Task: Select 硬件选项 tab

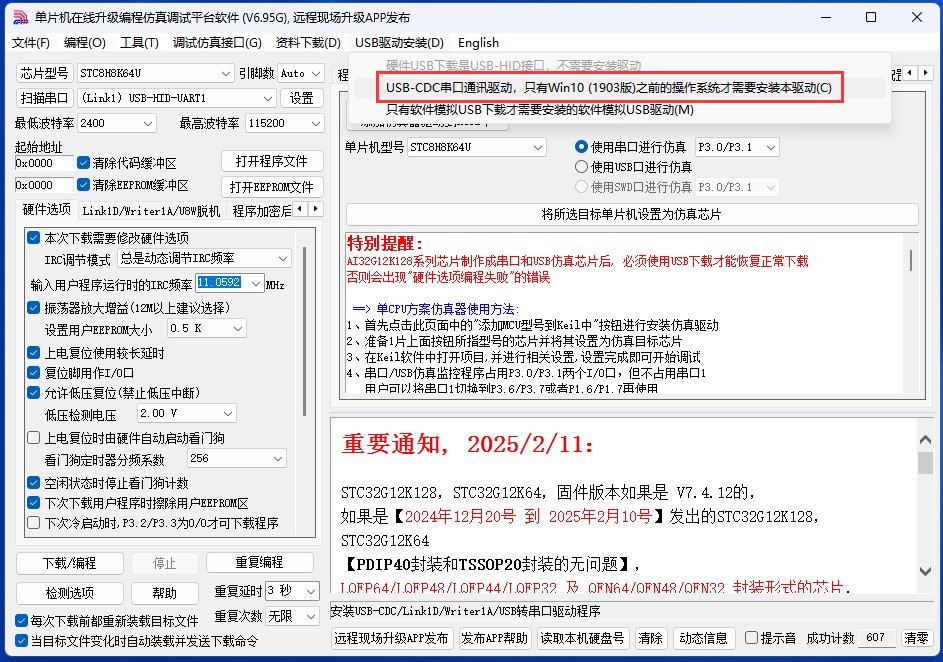Action: pos(46,209)
